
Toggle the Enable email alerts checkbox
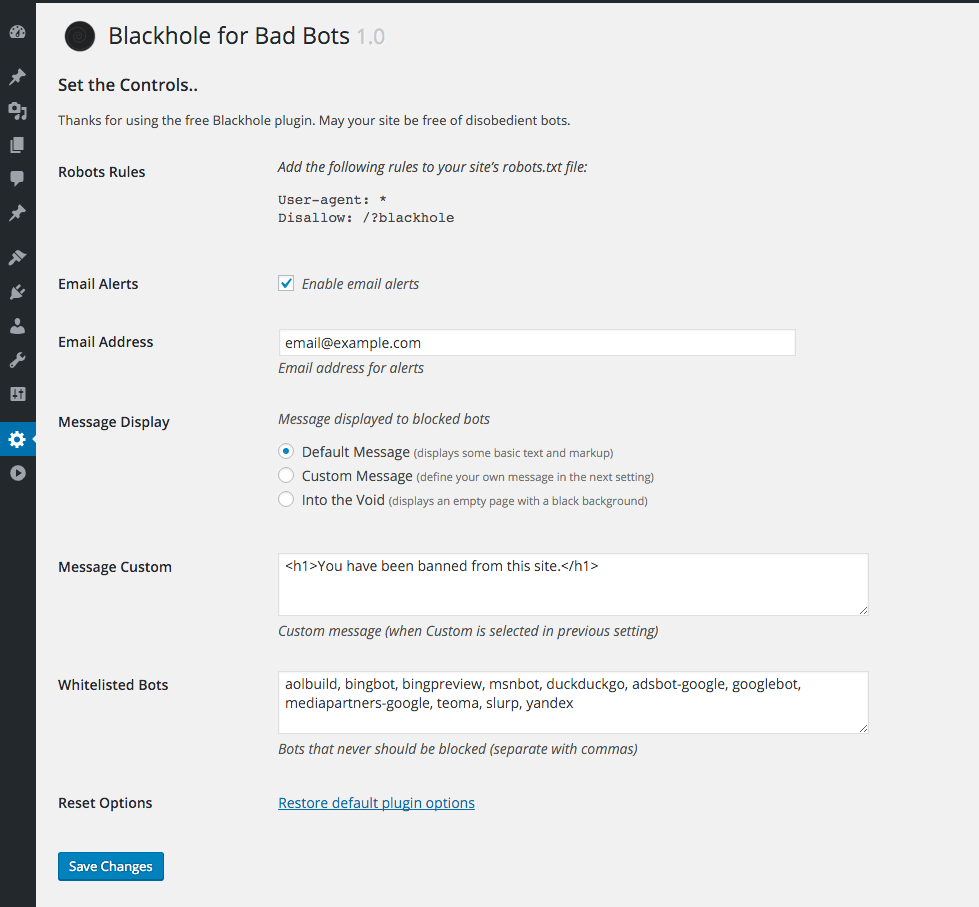[286, 284]
